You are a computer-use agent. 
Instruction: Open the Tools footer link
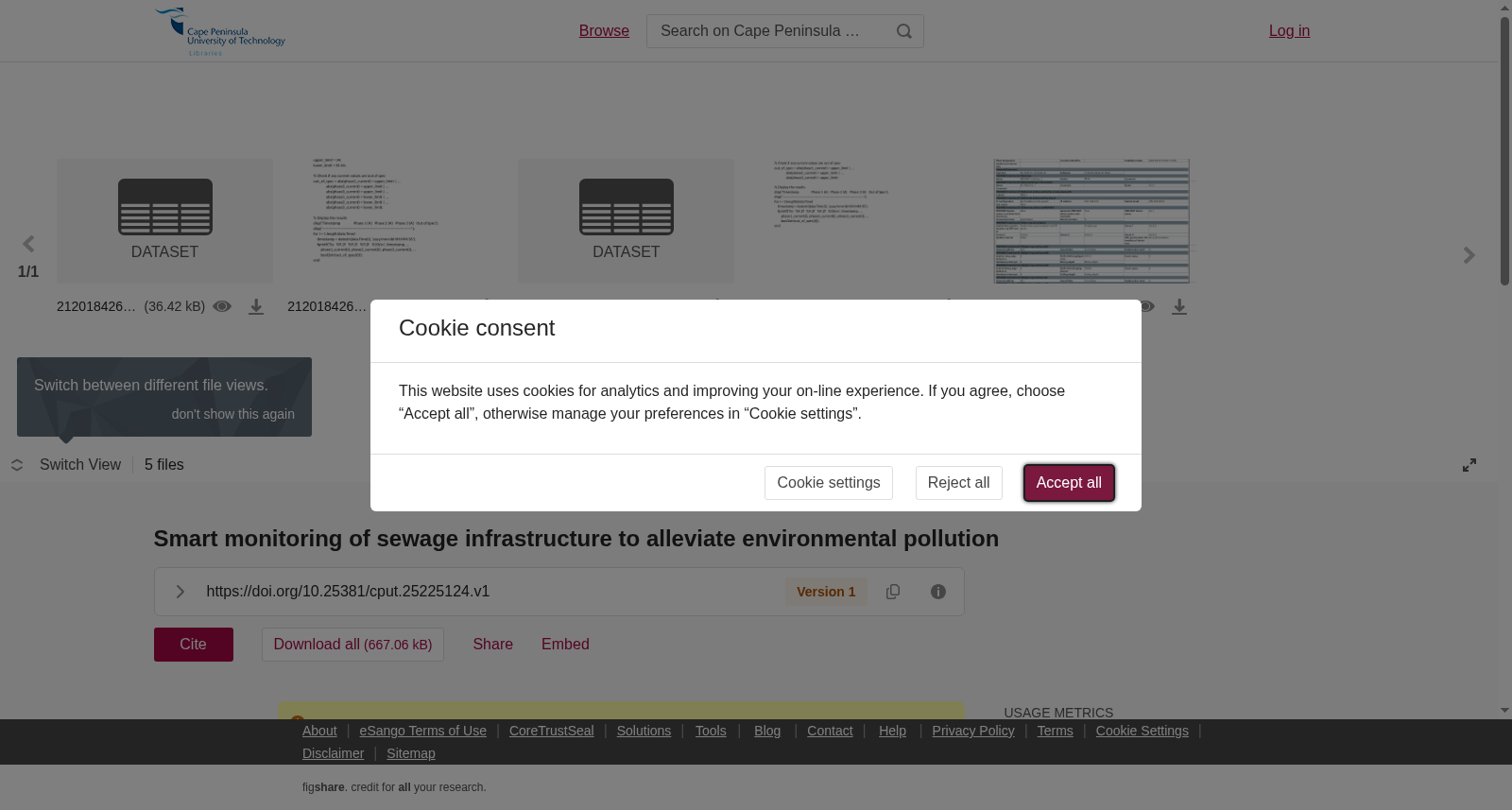(x=711, y=731)
